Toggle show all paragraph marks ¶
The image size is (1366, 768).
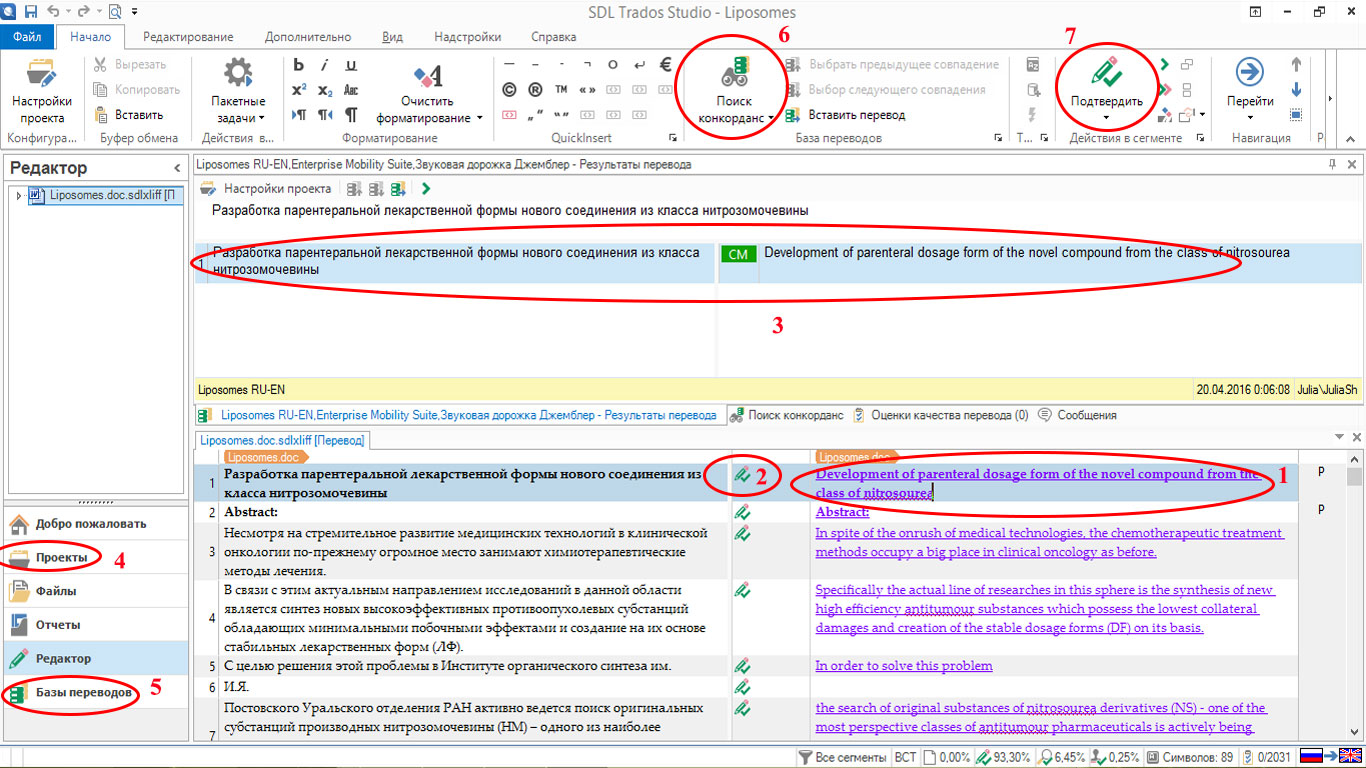coord(351,115)
